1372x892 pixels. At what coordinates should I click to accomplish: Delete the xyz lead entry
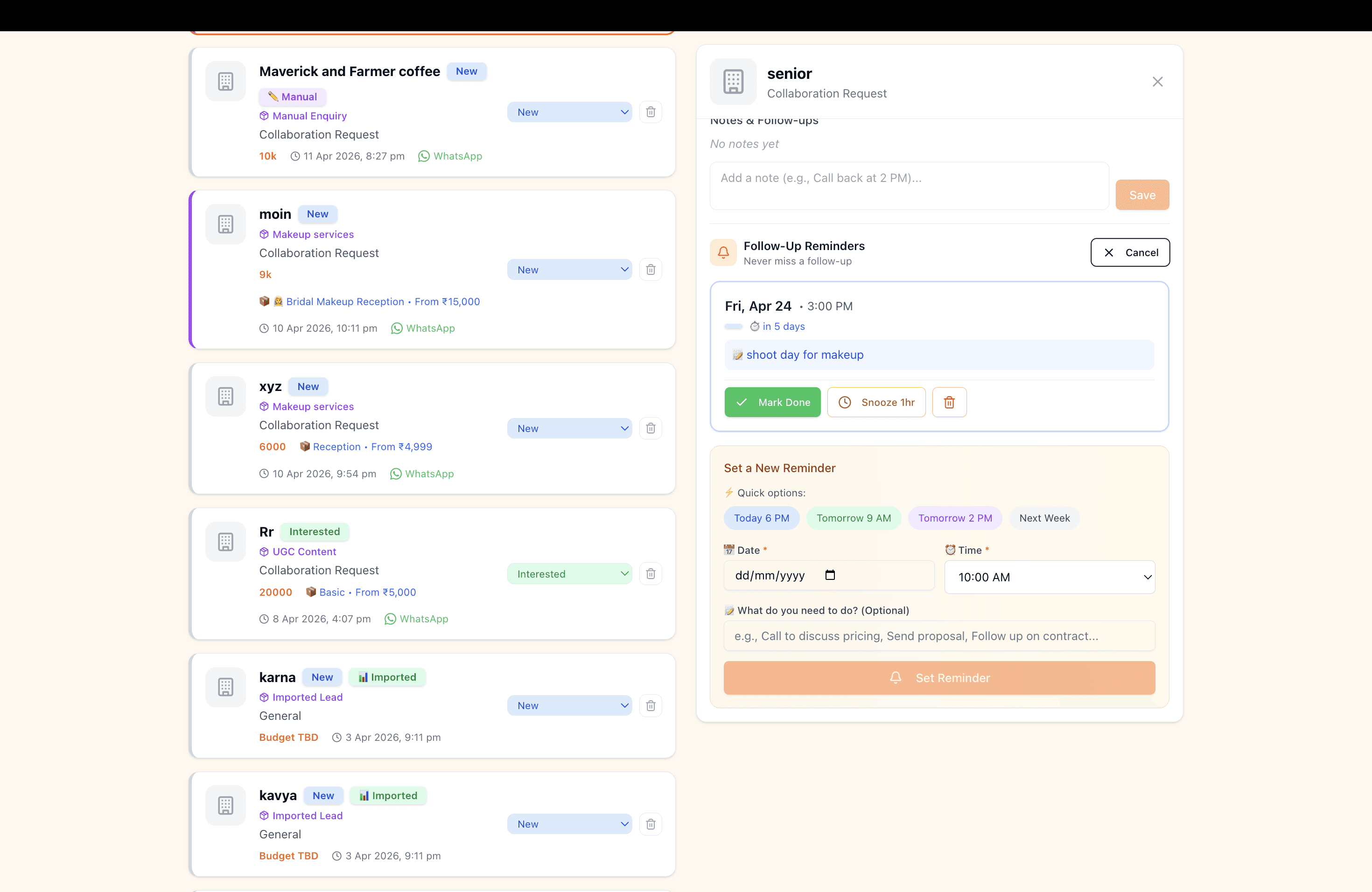pos(650,428)
